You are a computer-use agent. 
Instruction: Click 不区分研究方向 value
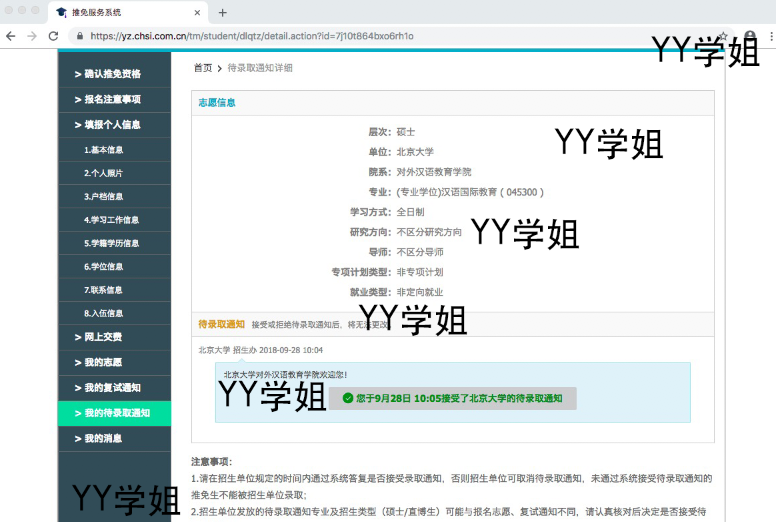coord(429,232)
